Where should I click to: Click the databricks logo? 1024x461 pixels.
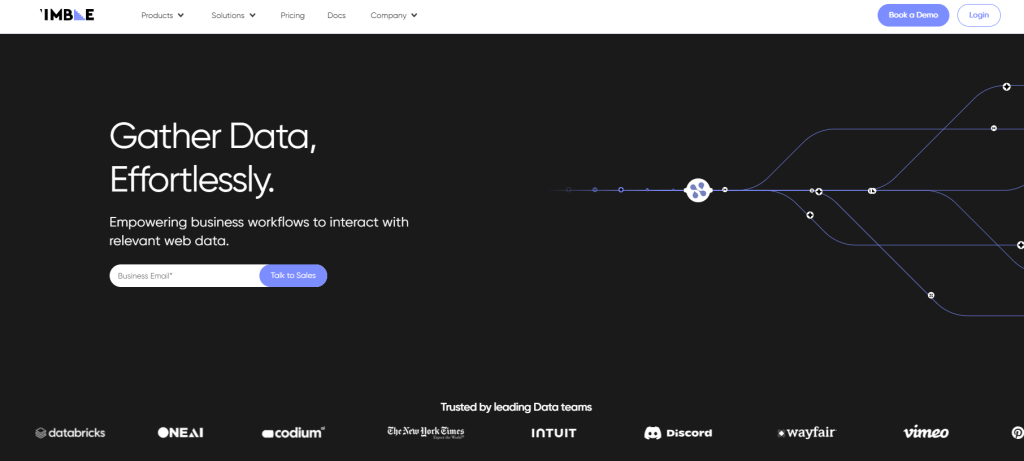pos(70,433)
